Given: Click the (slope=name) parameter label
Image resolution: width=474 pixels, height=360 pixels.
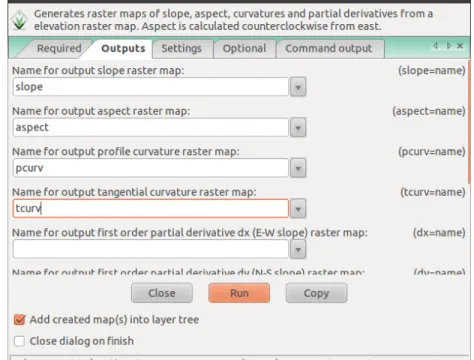Looking at the screenshot, I should [x=431, y=70].
